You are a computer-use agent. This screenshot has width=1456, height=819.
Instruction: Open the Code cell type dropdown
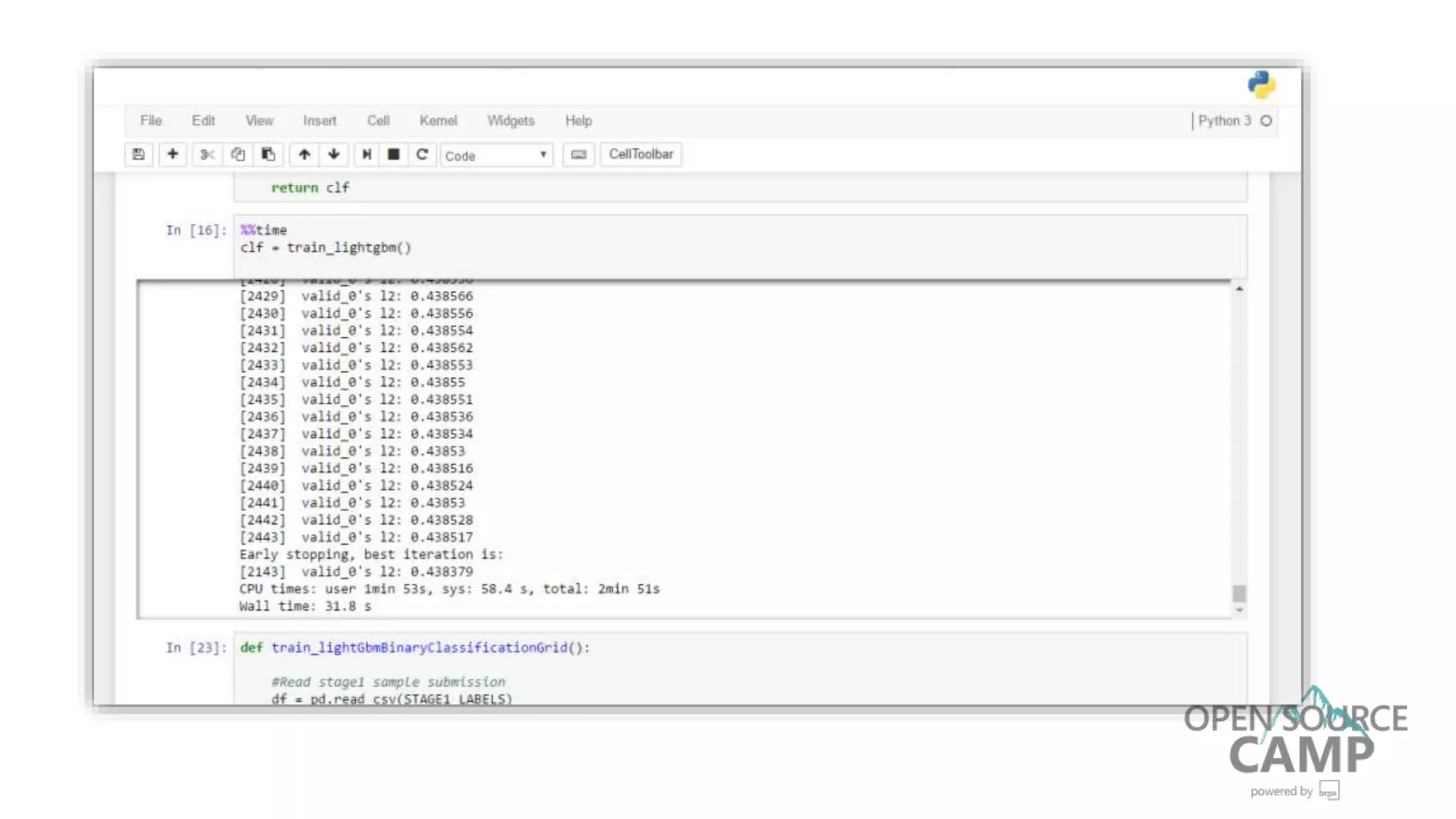(496, 156)
